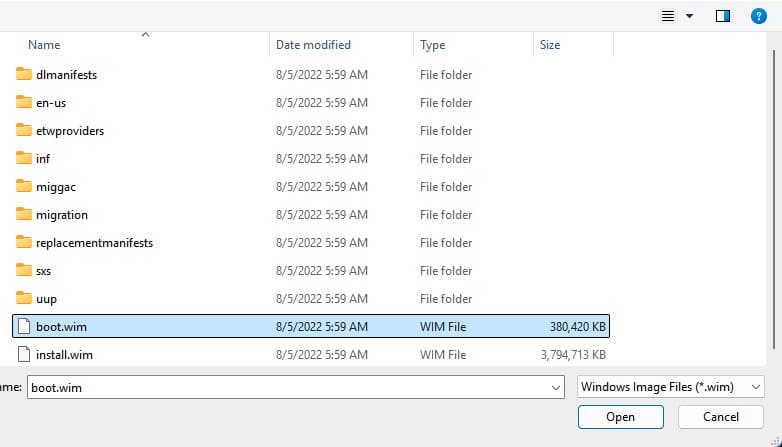Open the Windows Image Files filter dropdown
This screenshot has width=782, height=447.
coord(670,387)
